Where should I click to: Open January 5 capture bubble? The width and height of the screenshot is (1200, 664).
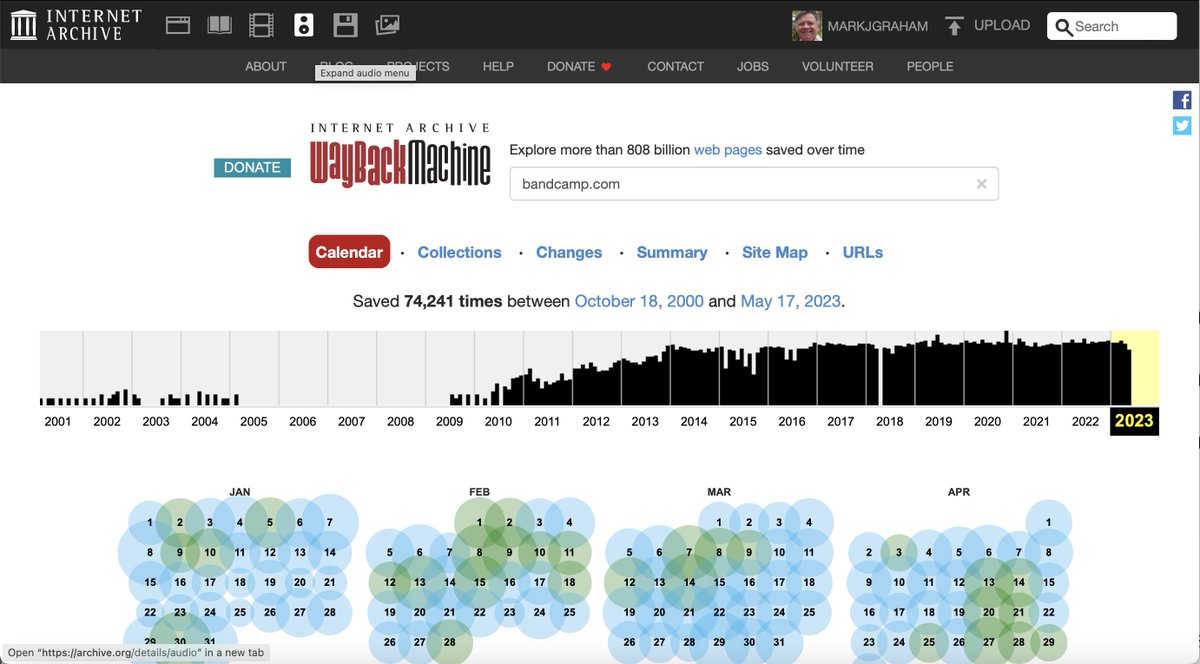click(x=270, y=522)
